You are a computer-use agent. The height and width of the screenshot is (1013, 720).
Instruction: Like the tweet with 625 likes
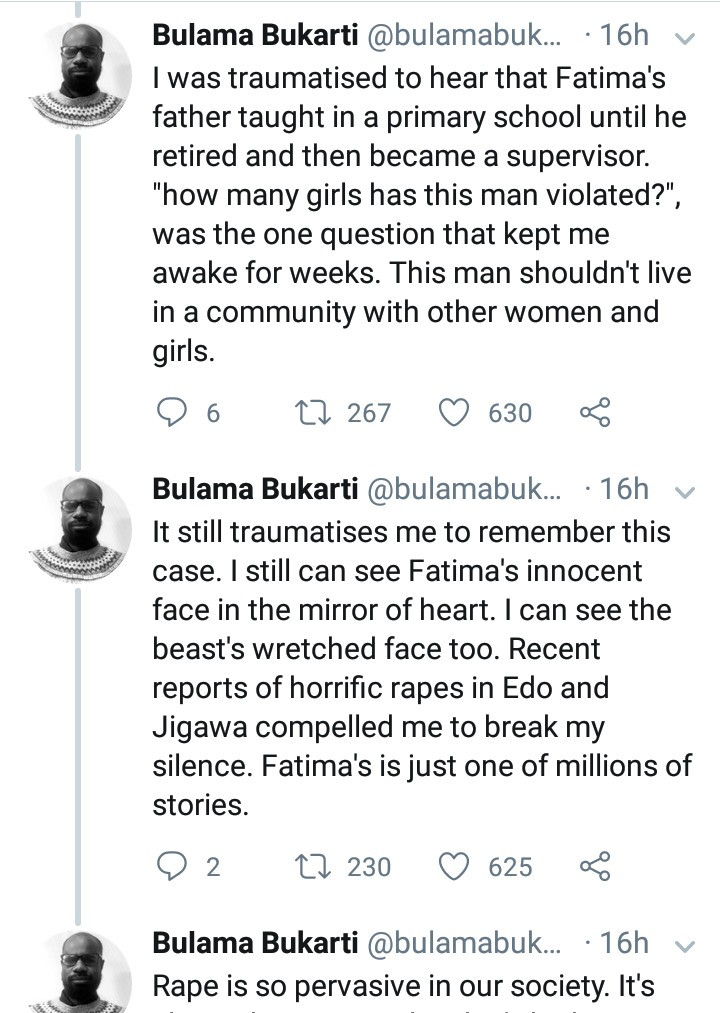pyautogui.click(x=455, y=865)
